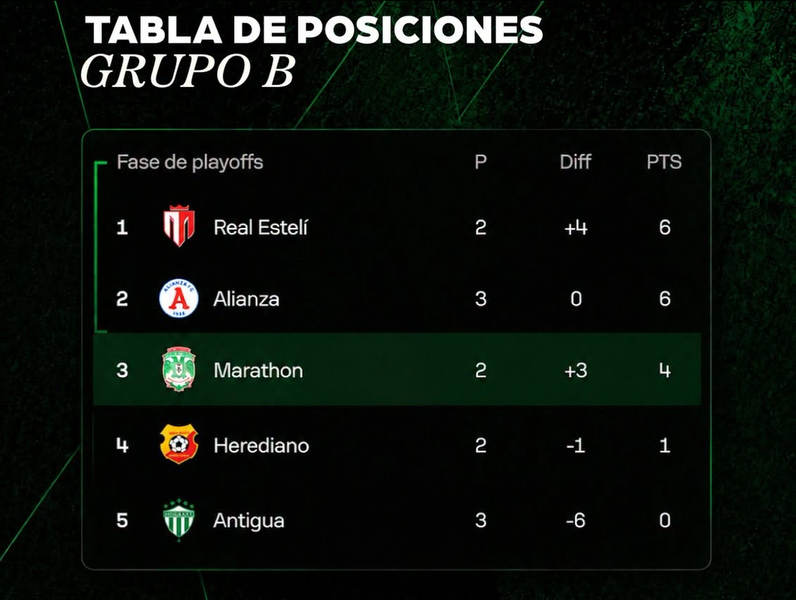
Task: Click the Herediano team name
Action: point(261,446)
